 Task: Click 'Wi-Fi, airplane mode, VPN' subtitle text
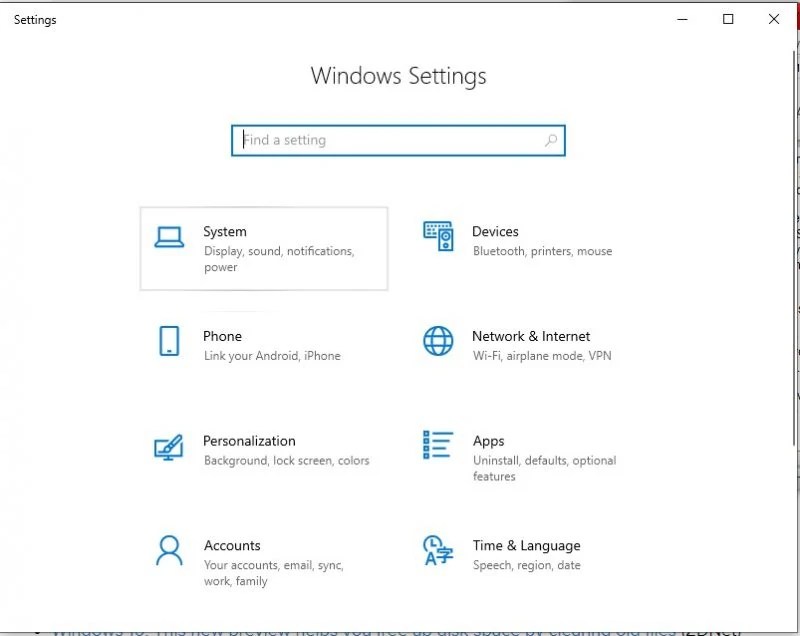pos(544,356)
